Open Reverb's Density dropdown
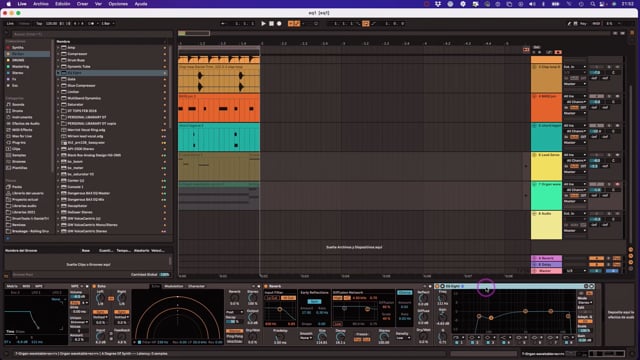640x360 pixels. (x=403, y=338)
